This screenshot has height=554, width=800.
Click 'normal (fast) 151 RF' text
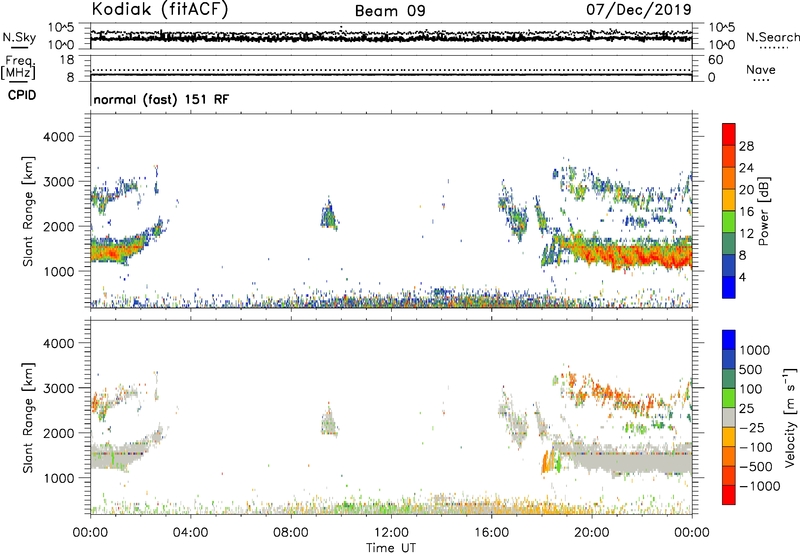[161, 99]
